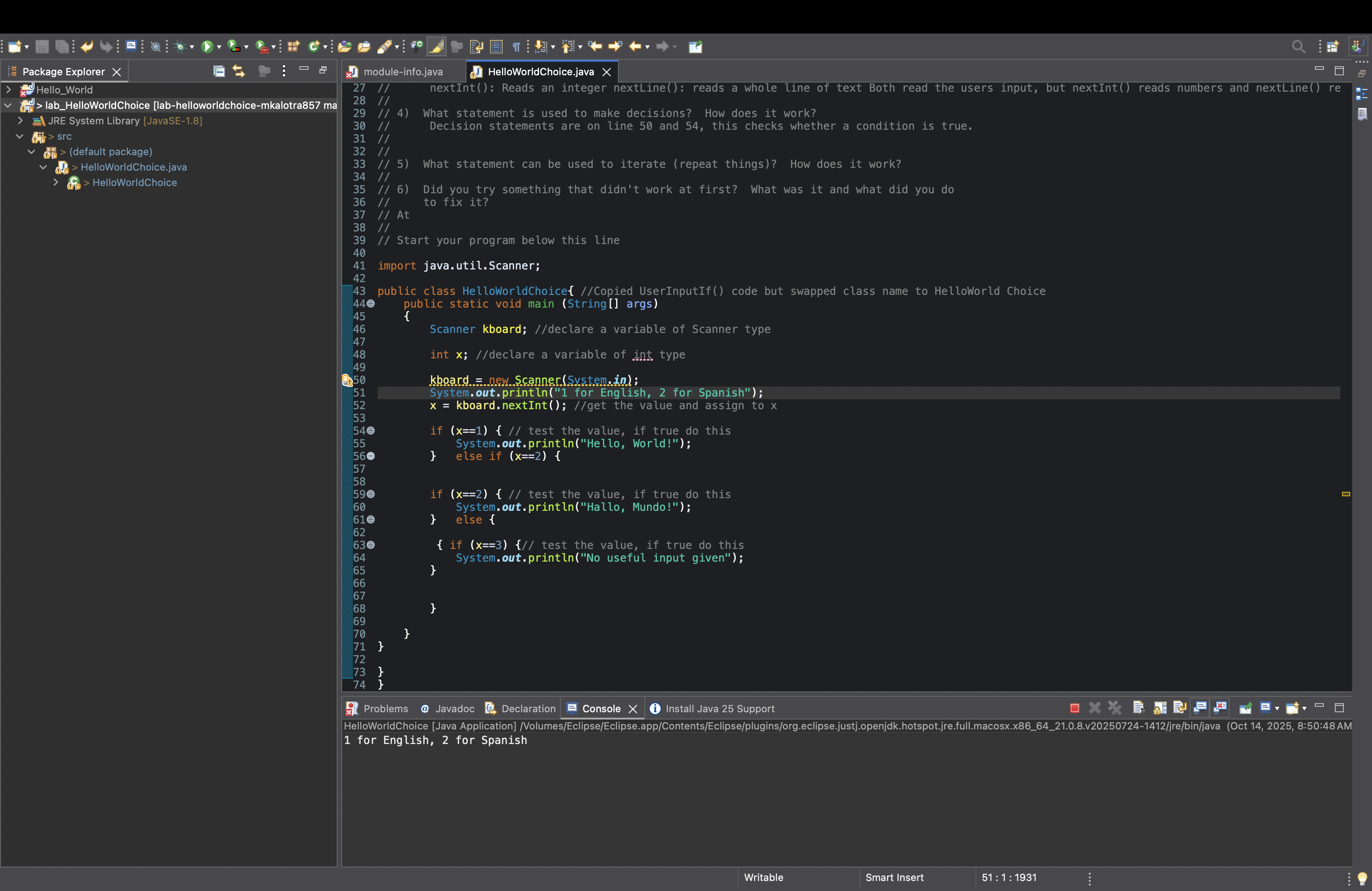Terminate the program with red stop button
1372x891 pixels.
1074,708
